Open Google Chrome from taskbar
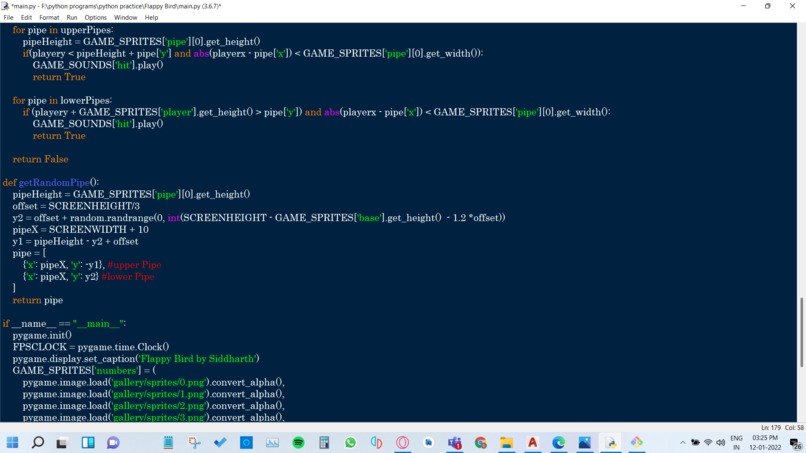This screenshot has width=806, height=453. click(x=481, y=442)
